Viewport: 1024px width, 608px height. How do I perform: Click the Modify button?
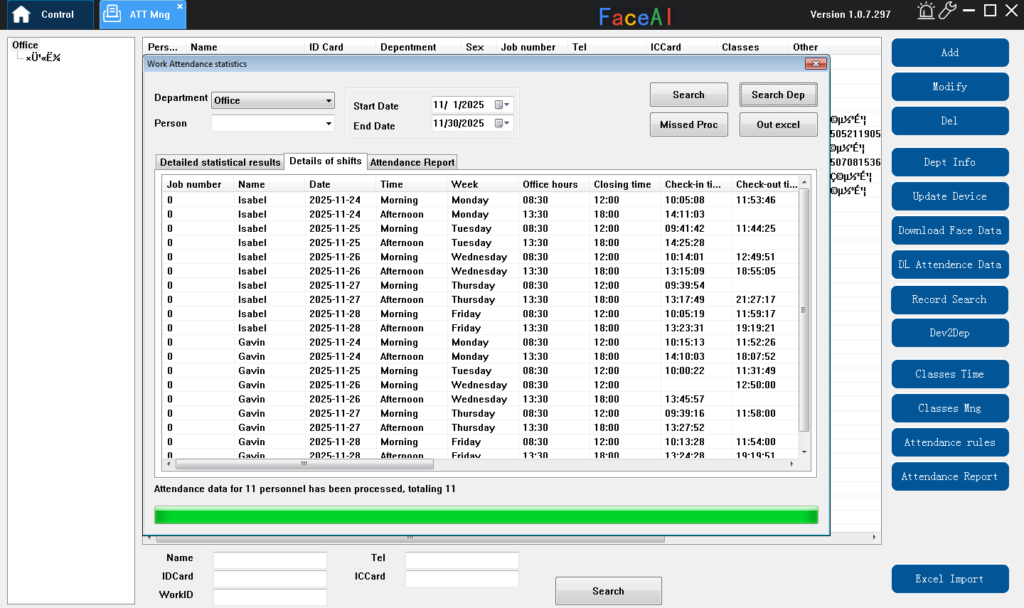[950, 87]
